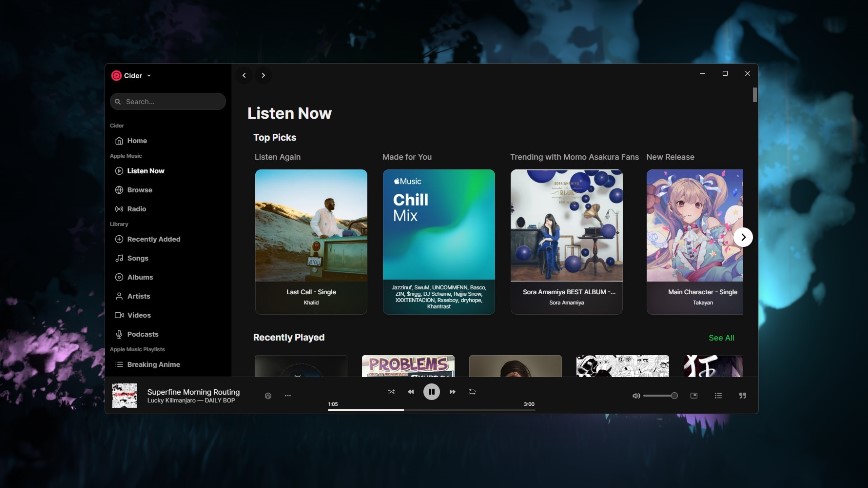This screenshot has width=868, height=488.
Task: Click the Albums disc icon
Action: (118, 277)
